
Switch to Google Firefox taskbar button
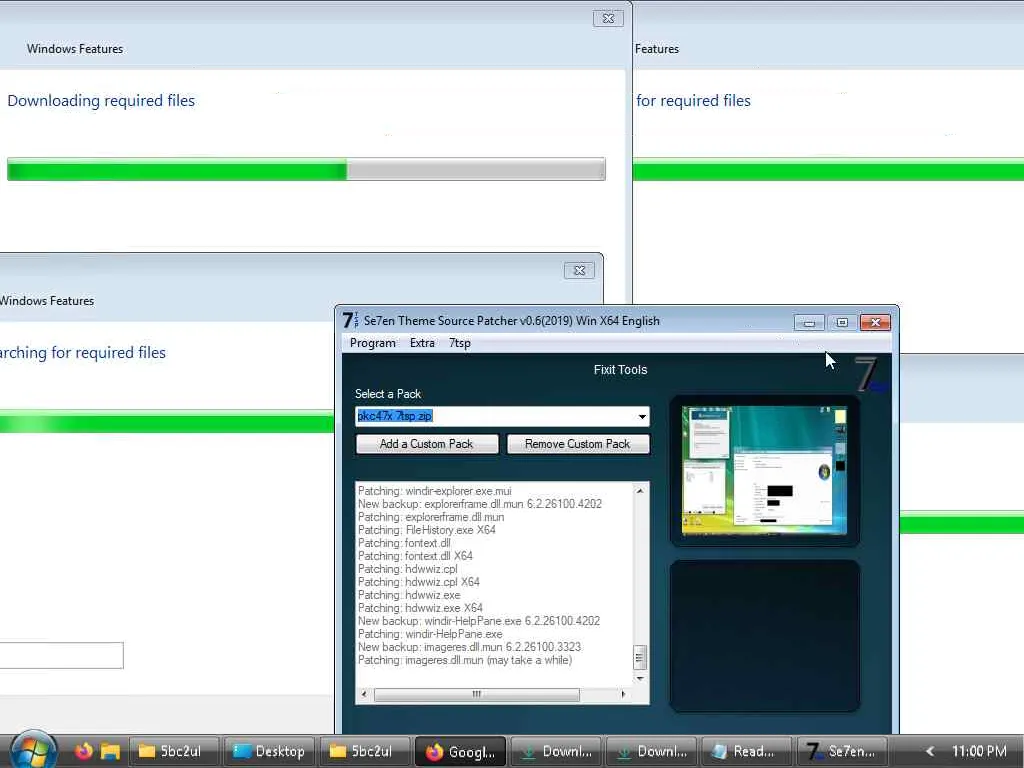click(x=460, y=751)
